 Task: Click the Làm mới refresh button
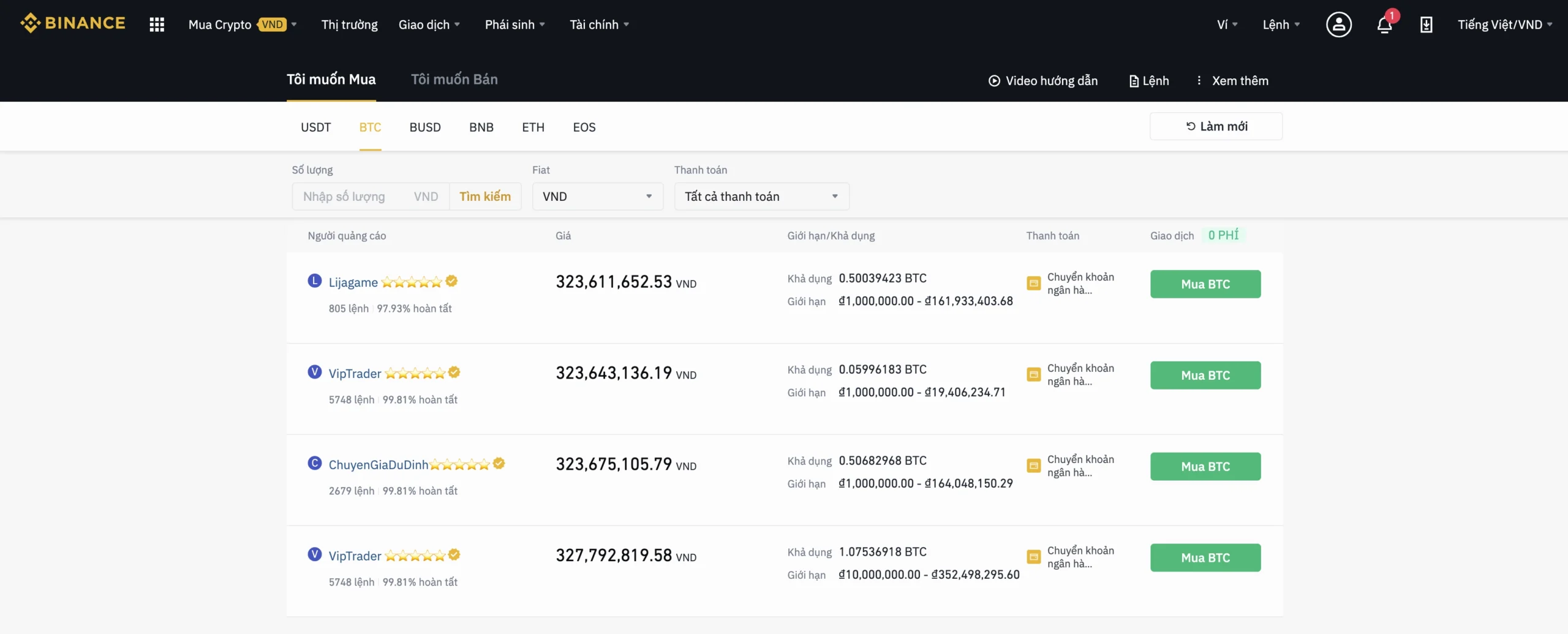[1216, 126]
